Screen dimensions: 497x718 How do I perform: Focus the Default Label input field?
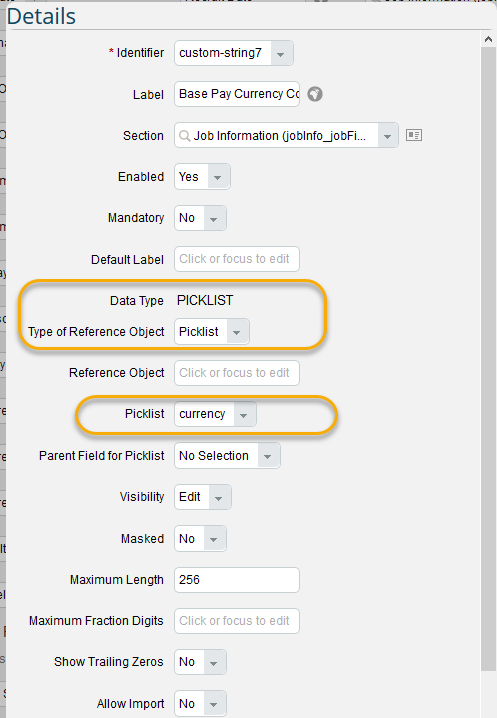[x=237, y=259]
